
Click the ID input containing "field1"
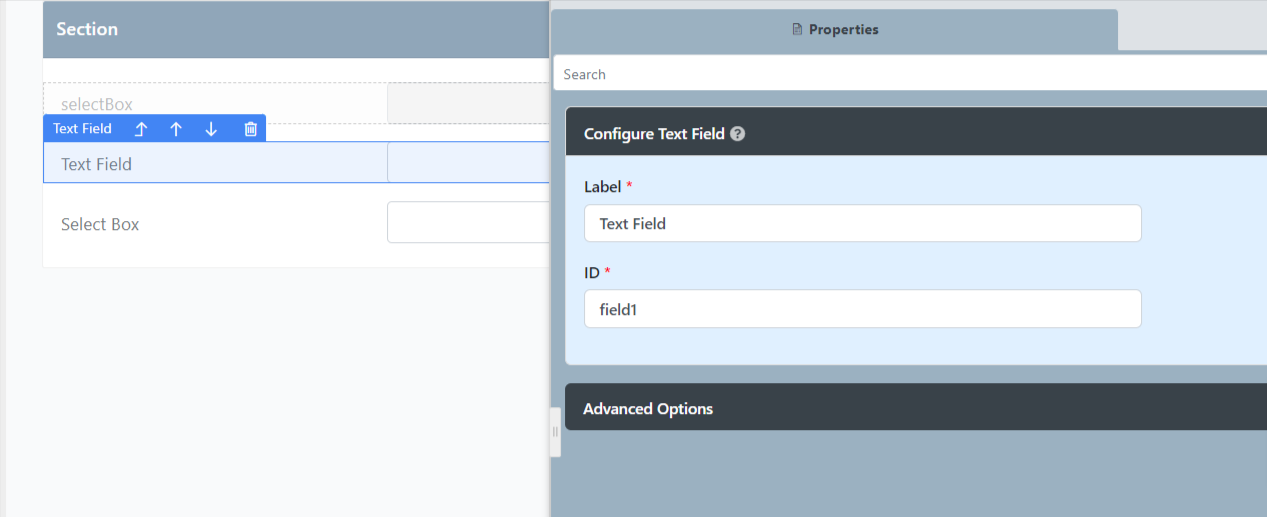click(x=862, y=310)
